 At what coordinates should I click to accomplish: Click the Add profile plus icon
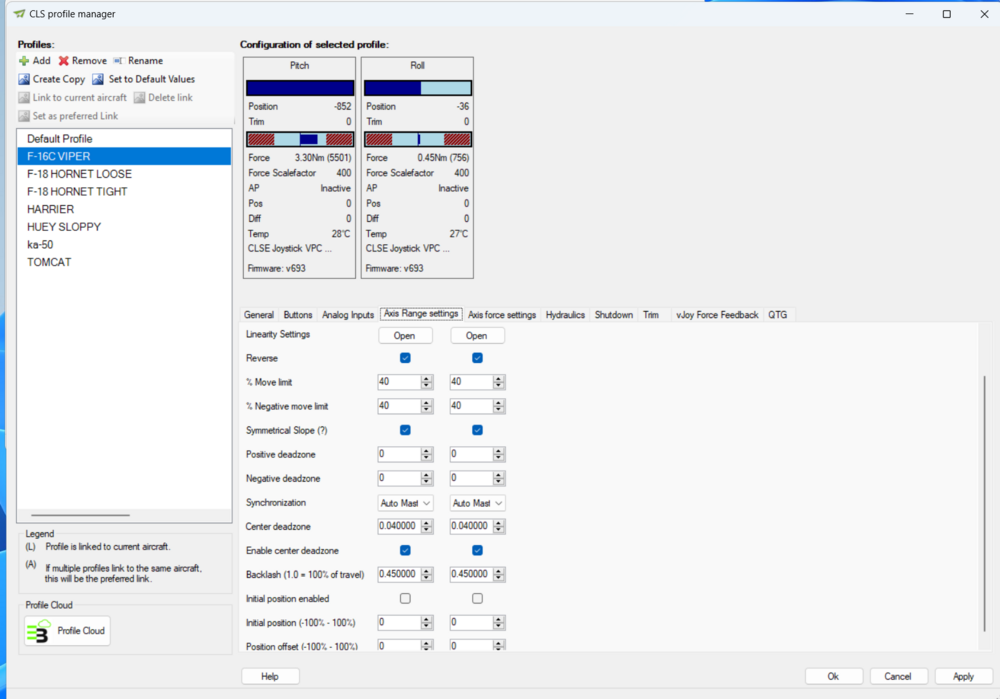pos(24,61)
